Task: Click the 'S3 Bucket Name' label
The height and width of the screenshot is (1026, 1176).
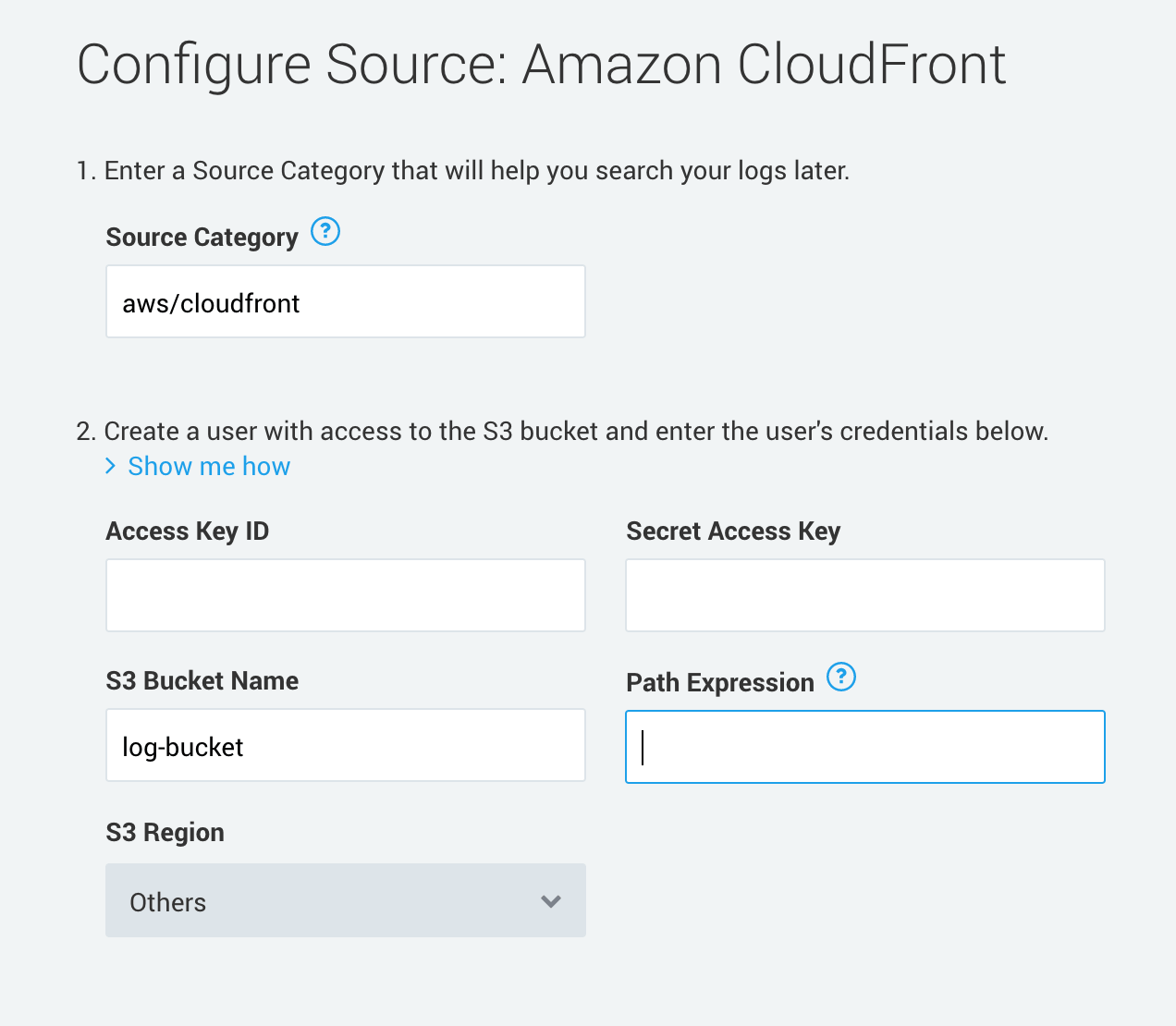Action: point(202,681)
